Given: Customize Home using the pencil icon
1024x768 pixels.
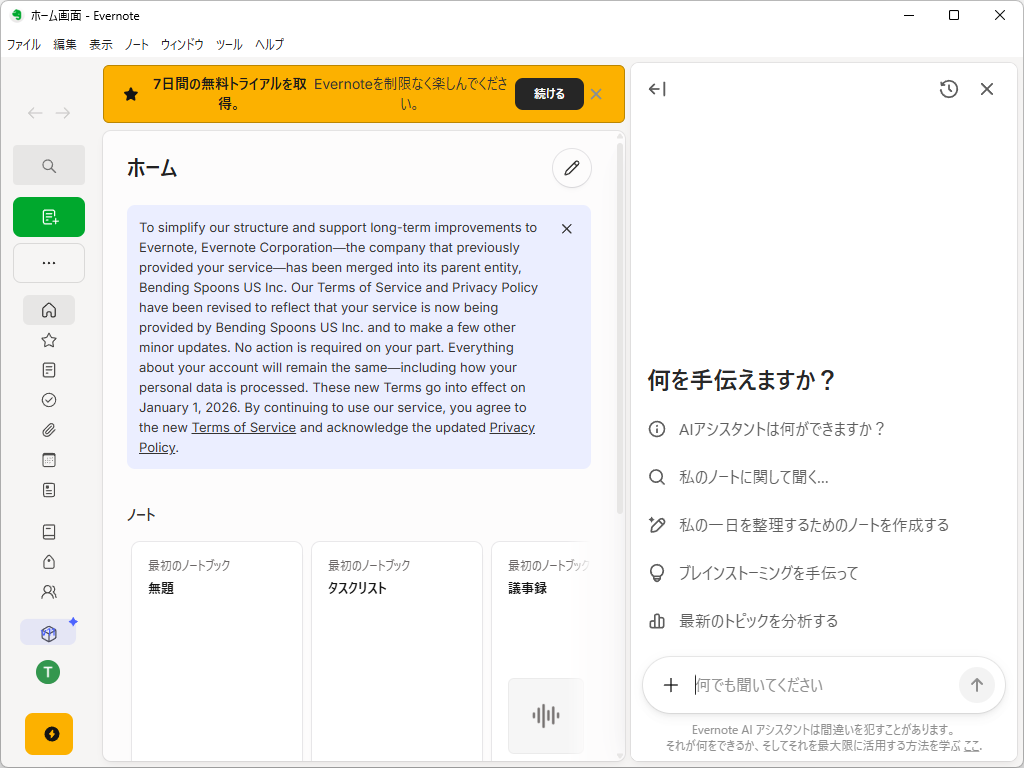Looking at the screenshot, I should pyautogui.click(x=571, y=168).
